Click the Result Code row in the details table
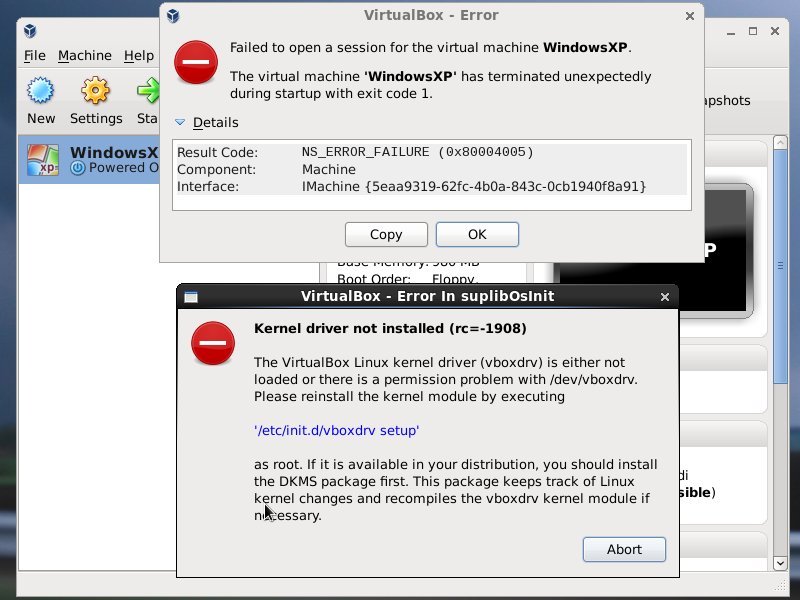This screenshot has width=800, height=600. tap(431, 152)
